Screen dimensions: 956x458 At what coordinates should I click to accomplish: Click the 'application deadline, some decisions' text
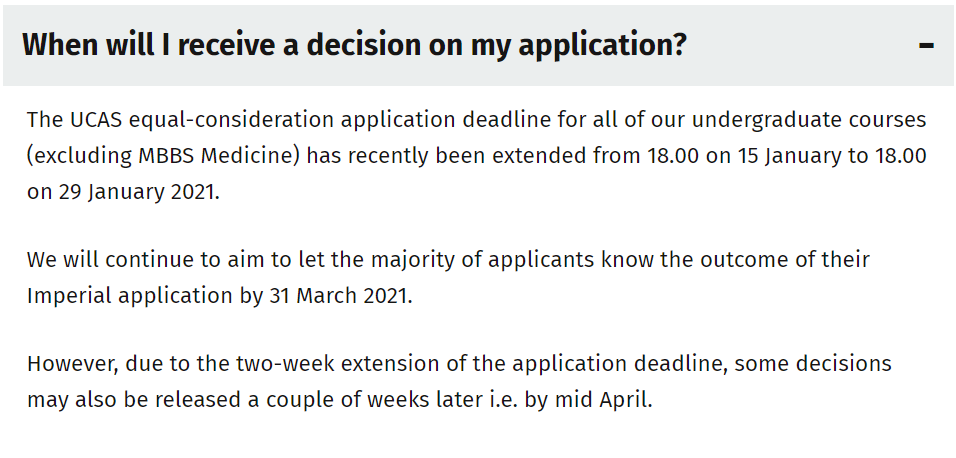pos(701,364)
